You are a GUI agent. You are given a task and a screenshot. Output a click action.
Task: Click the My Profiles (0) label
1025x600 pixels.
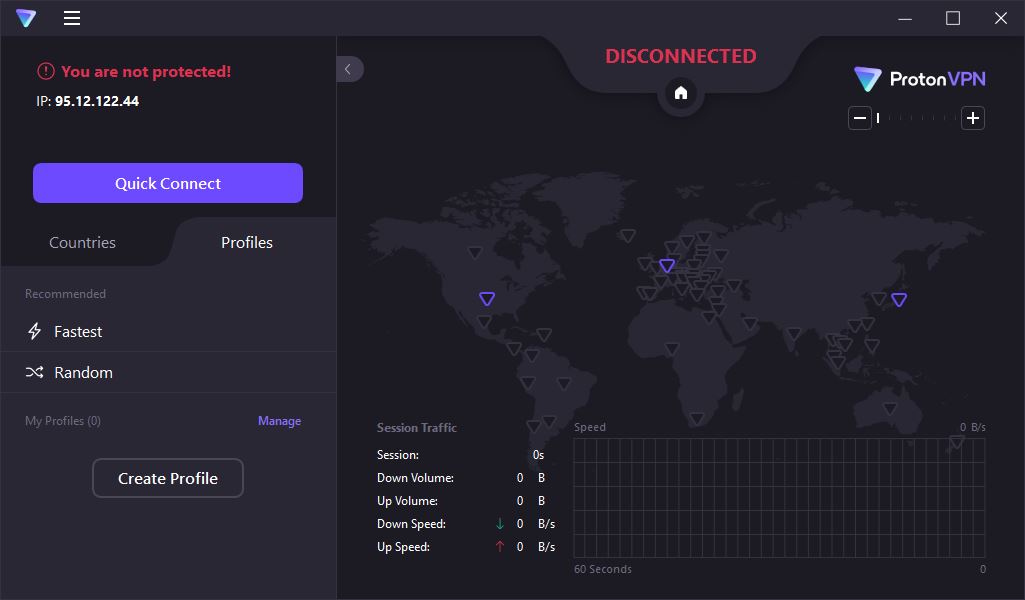pos(63,421)
